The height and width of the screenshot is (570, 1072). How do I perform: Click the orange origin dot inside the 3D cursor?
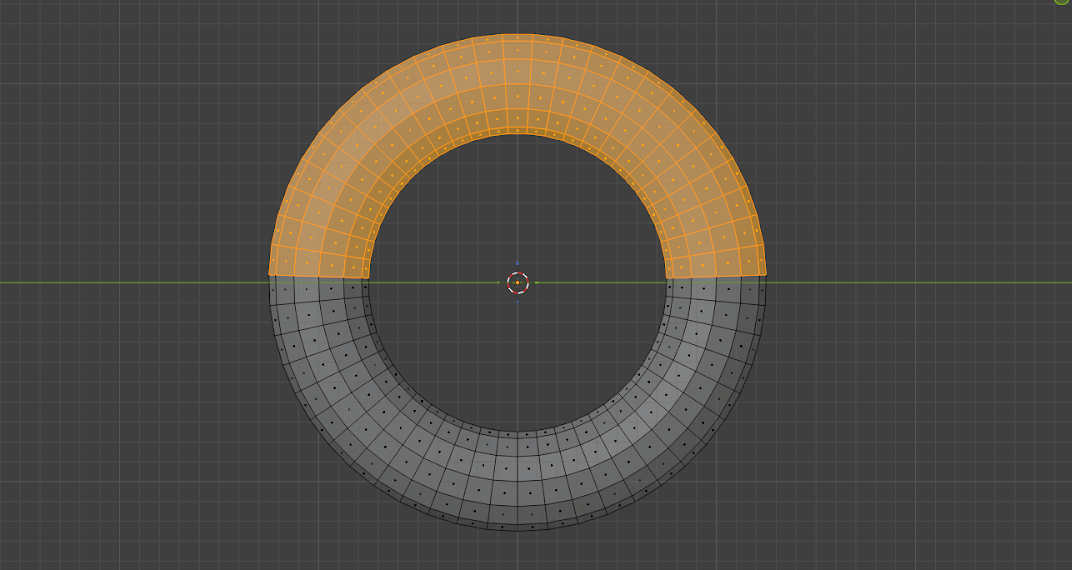(517, 283)
